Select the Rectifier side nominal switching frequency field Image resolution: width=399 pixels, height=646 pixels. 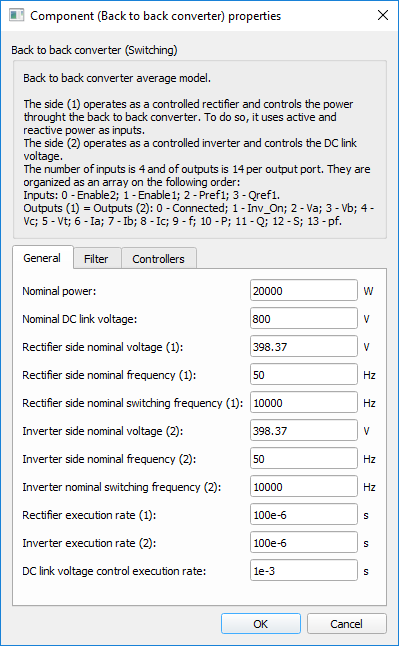coord(303,403)
